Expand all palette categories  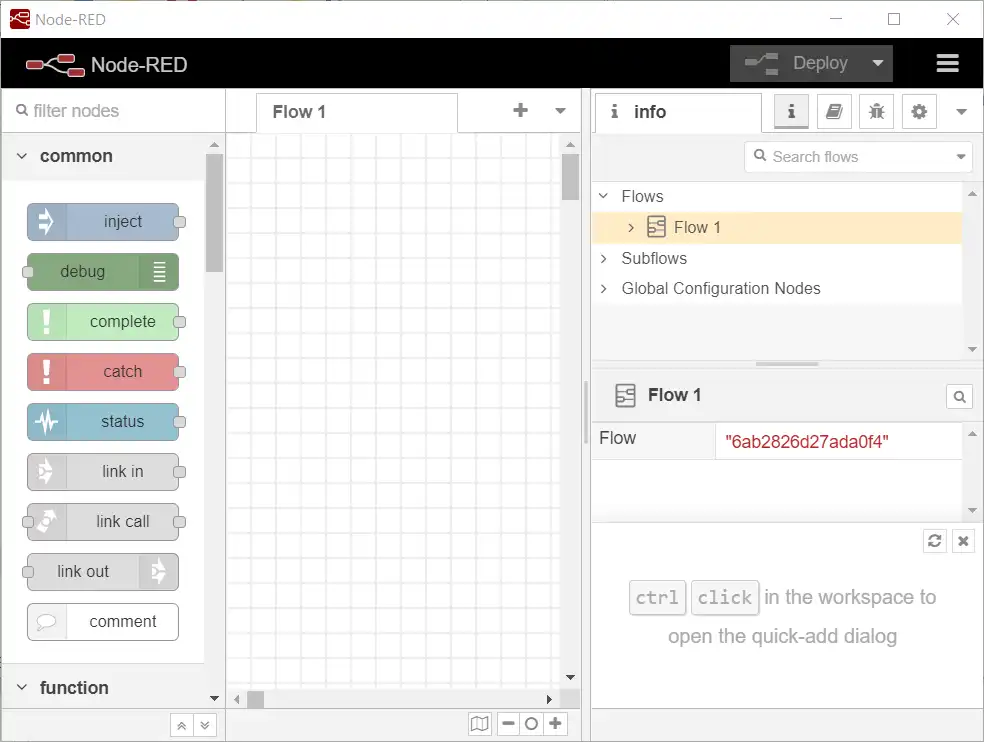pyautogui.click(x=205, y=726)
